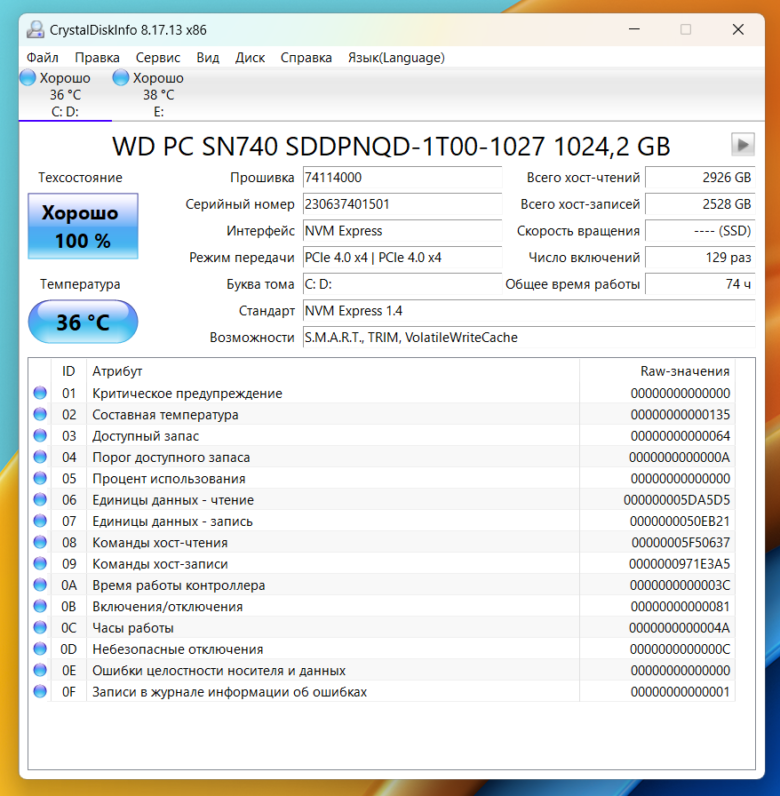Click the WD PC SN740 model title
This screenshot has height=796, width=780.
391,146
